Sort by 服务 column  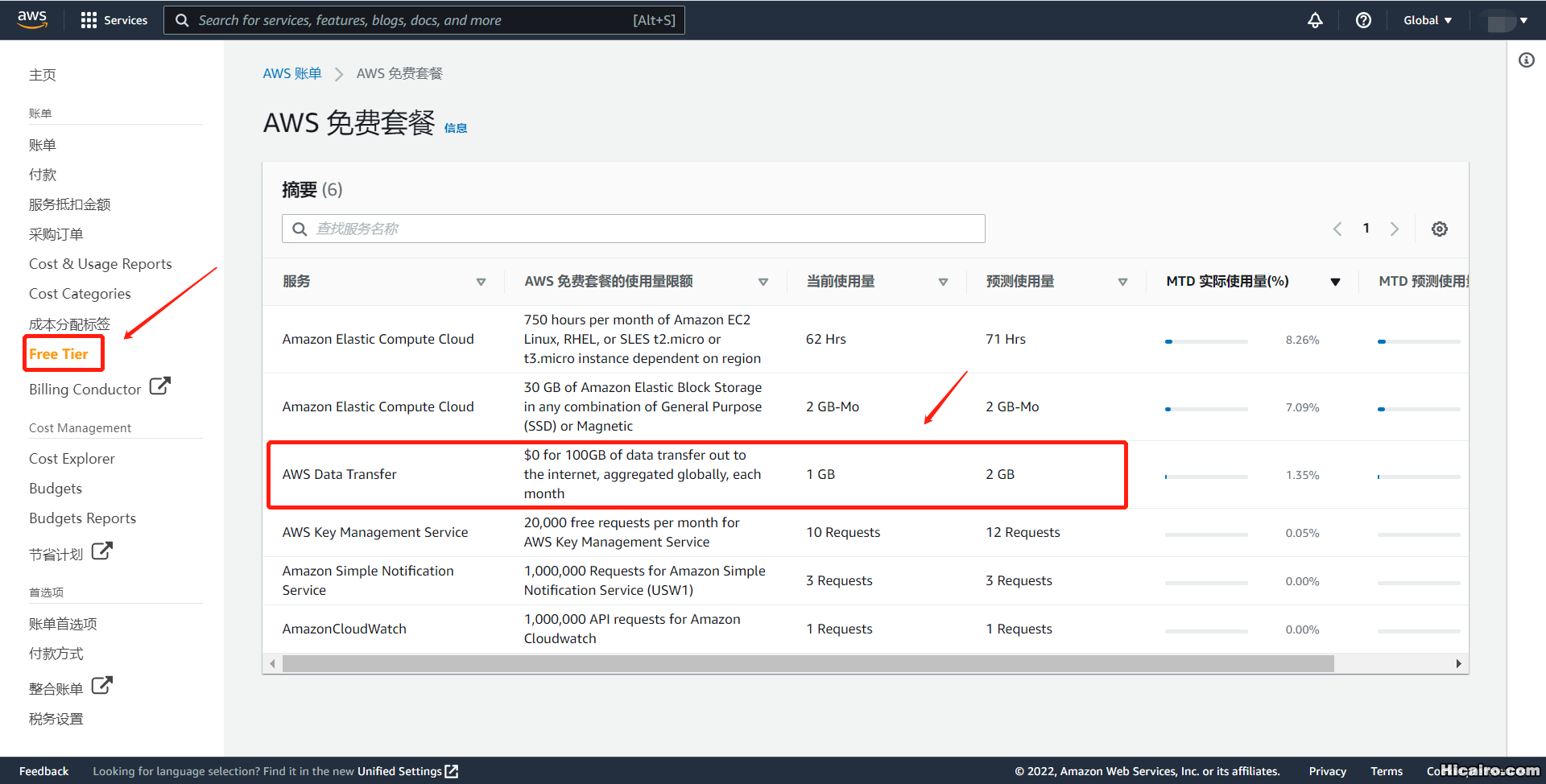(481, 282)
